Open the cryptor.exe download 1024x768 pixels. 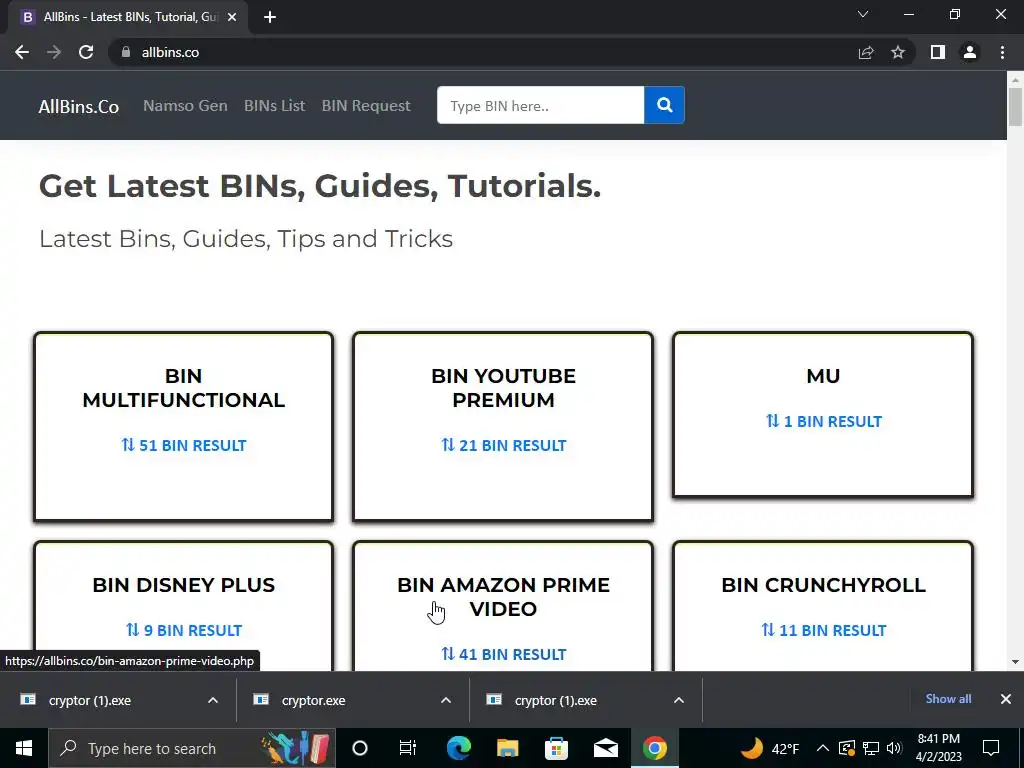313,700
